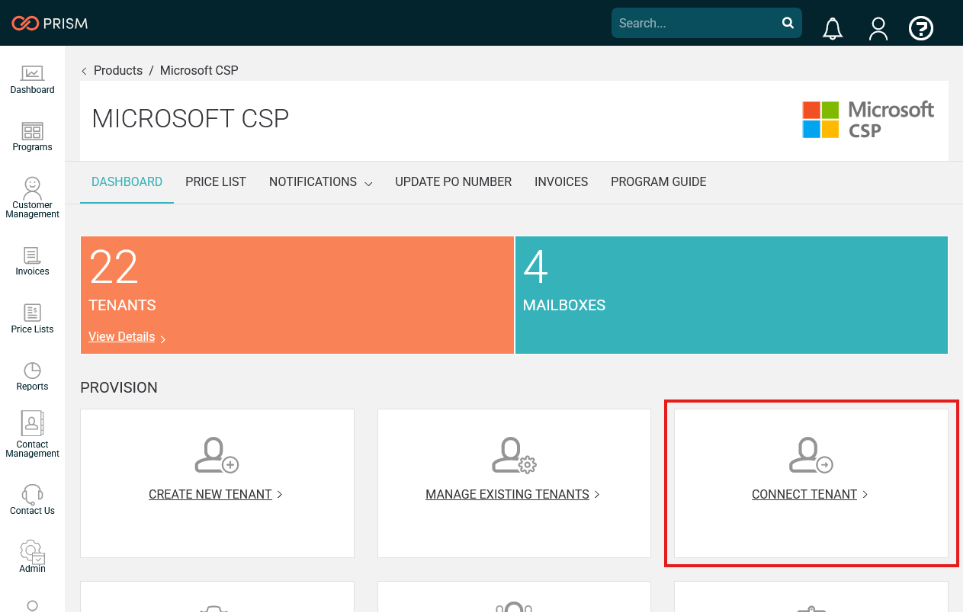Click the 4 MAILBOXES tile

[731, 295]
